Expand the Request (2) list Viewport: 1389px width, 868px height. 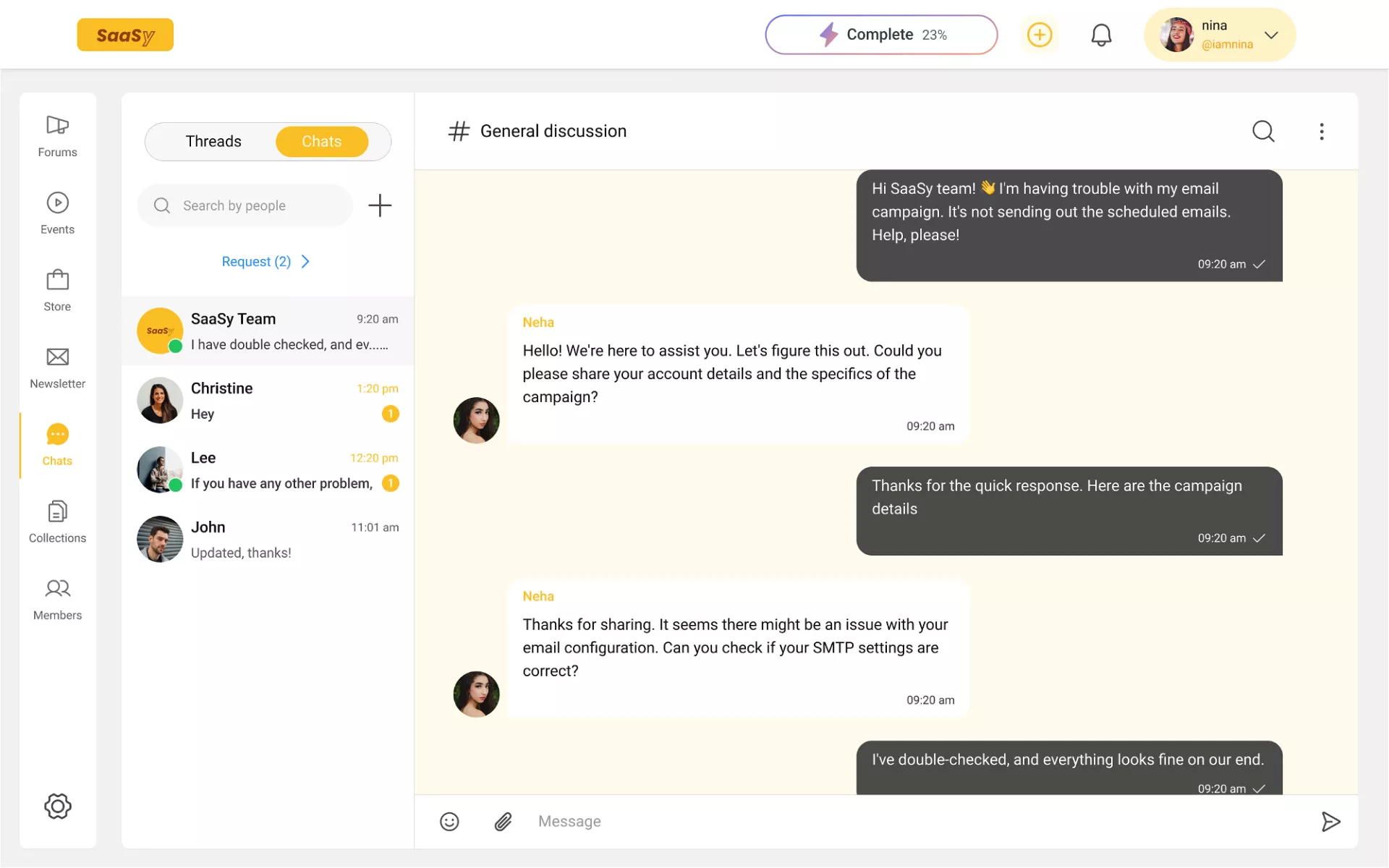tap(265, 261)
